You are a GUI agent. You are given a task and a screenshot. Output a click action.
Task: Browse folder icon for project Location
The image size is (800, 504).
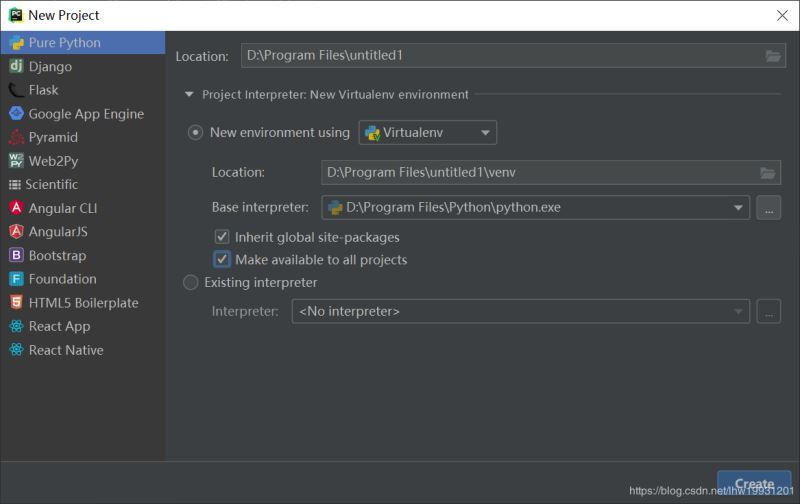point(773,56)
